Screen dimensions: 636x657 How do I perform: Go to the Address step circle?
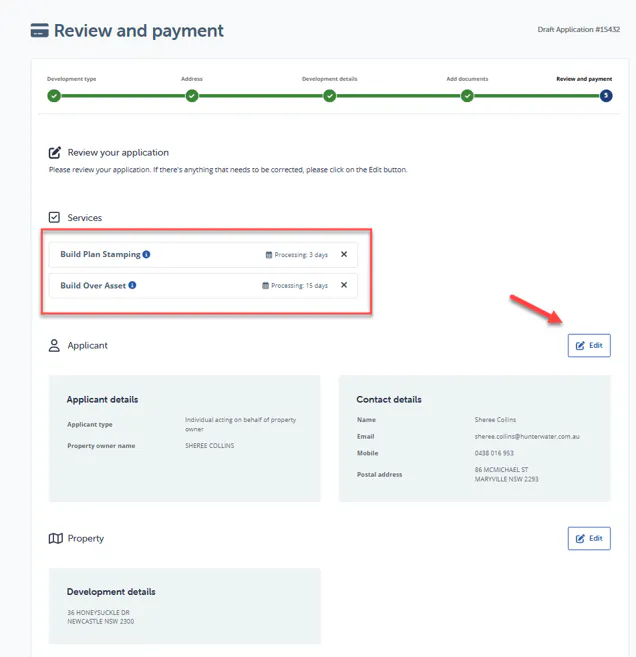click(x=192, y=96)
